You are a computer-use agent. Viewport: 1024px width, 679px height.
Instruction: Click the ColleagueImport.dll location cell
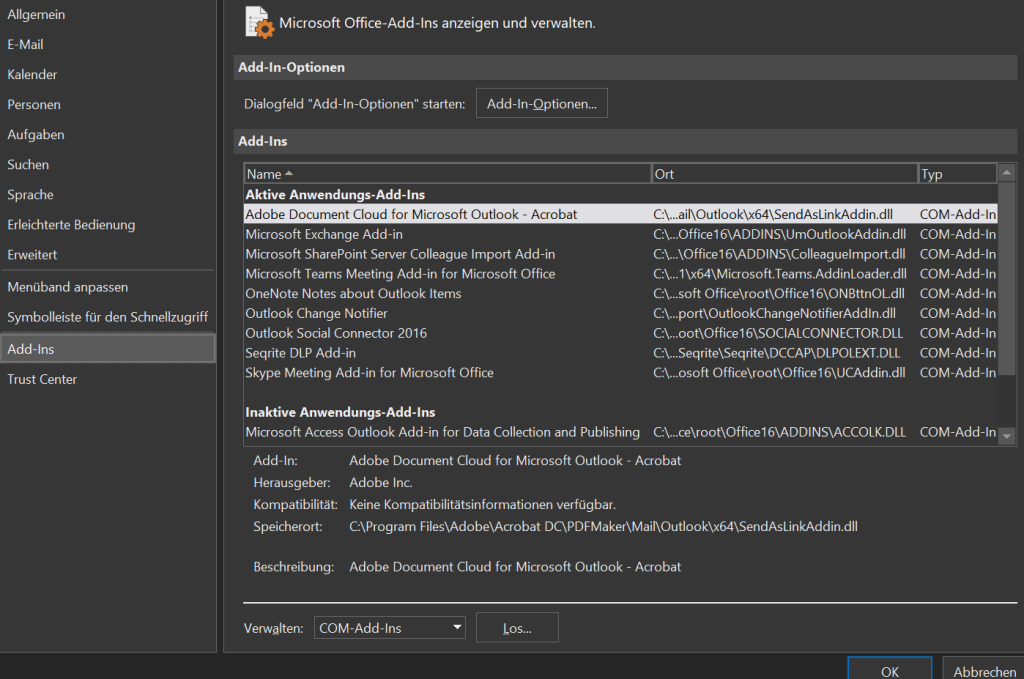point(779,254)
